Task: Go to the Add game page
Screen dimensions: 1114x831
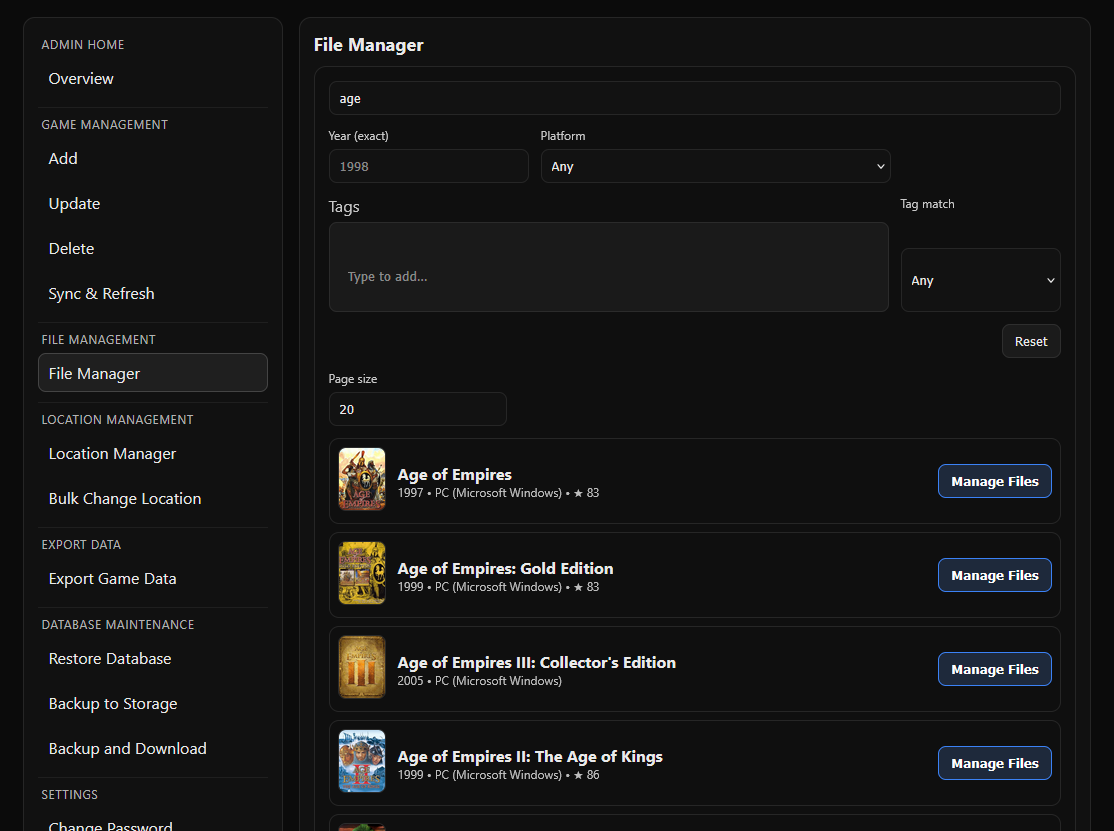Action: coord(153,159)
